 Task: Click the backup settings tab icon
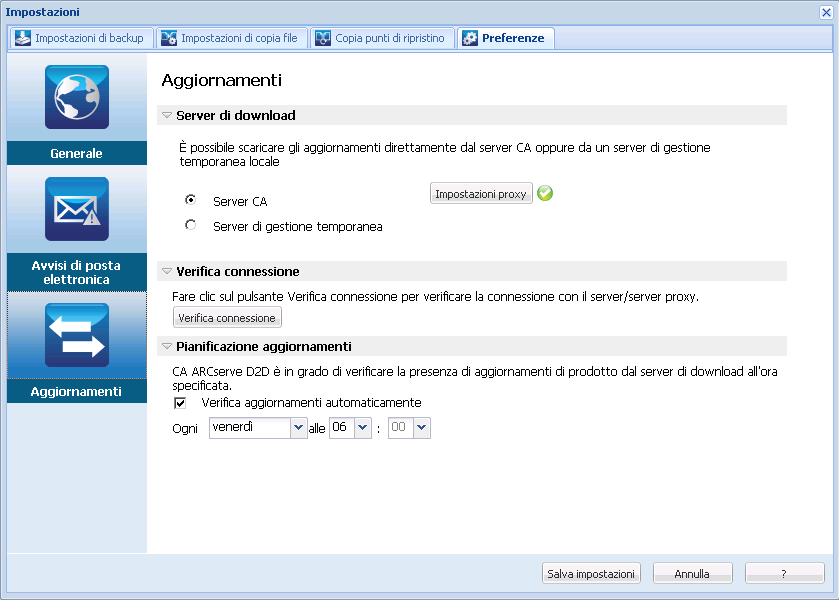click(22, 38)
